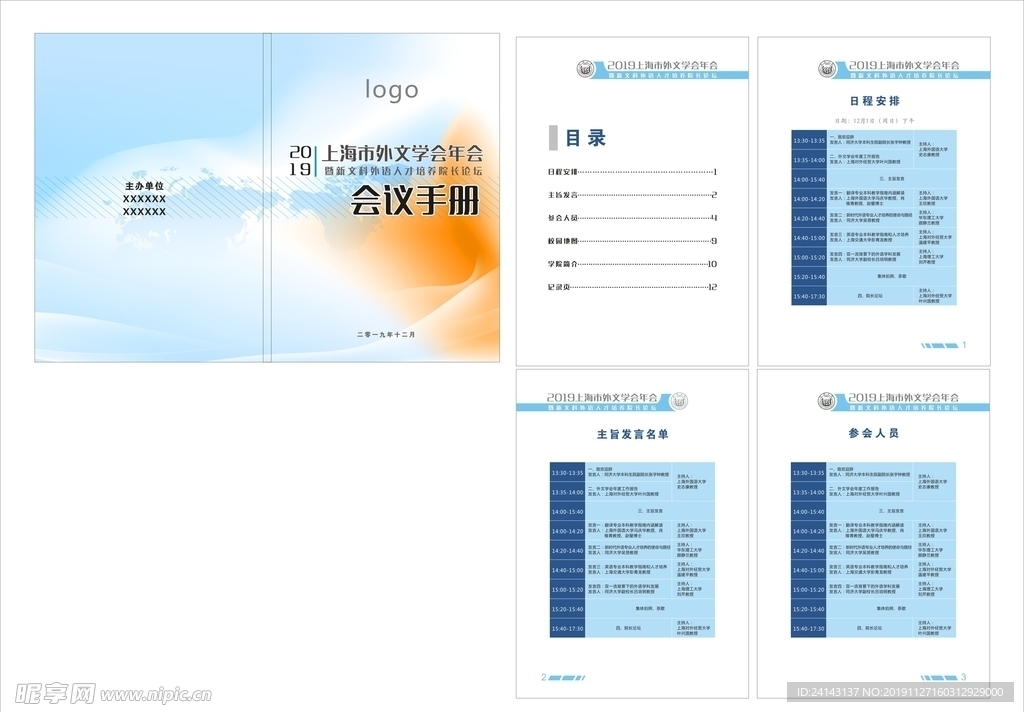Select the 13:30-13:35 time cell on 日程安排 page
This screenshot has width=1024, height=712.
[808, 140]
